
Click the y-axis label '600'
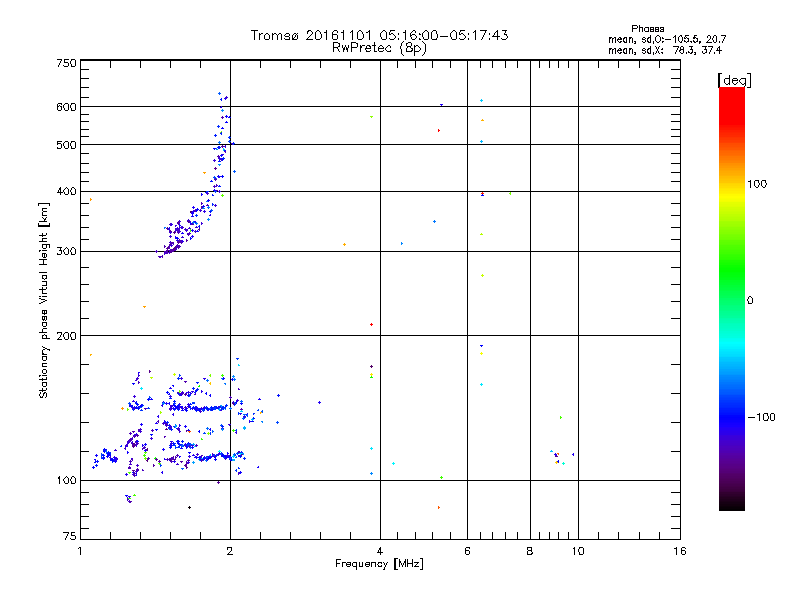(x=66, y=107)
